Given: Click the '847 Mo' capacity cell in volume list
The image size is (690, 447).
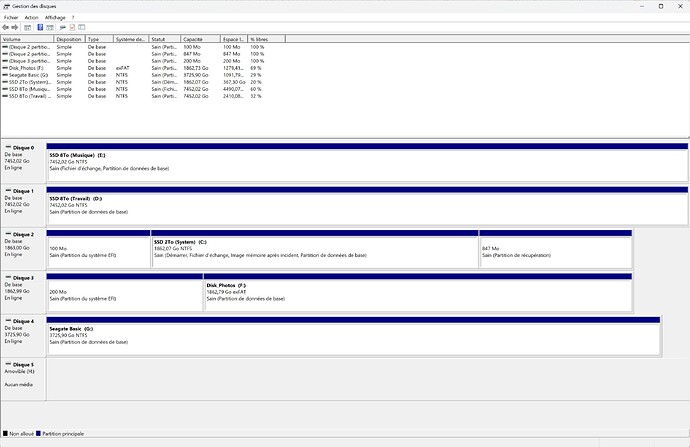Looking at the screenshot, I should click(192, 54).
